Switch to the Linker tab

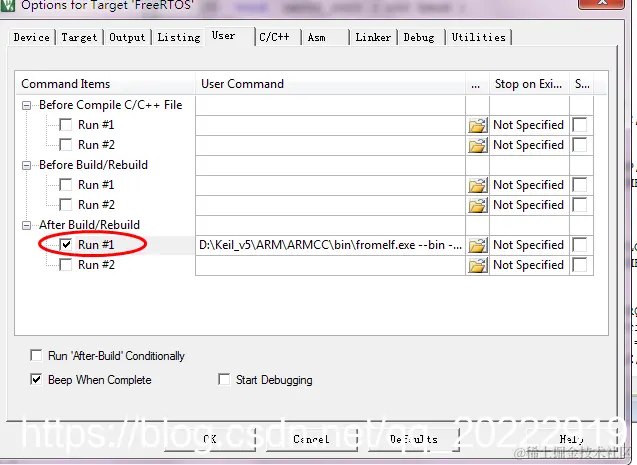click(373, 37)
